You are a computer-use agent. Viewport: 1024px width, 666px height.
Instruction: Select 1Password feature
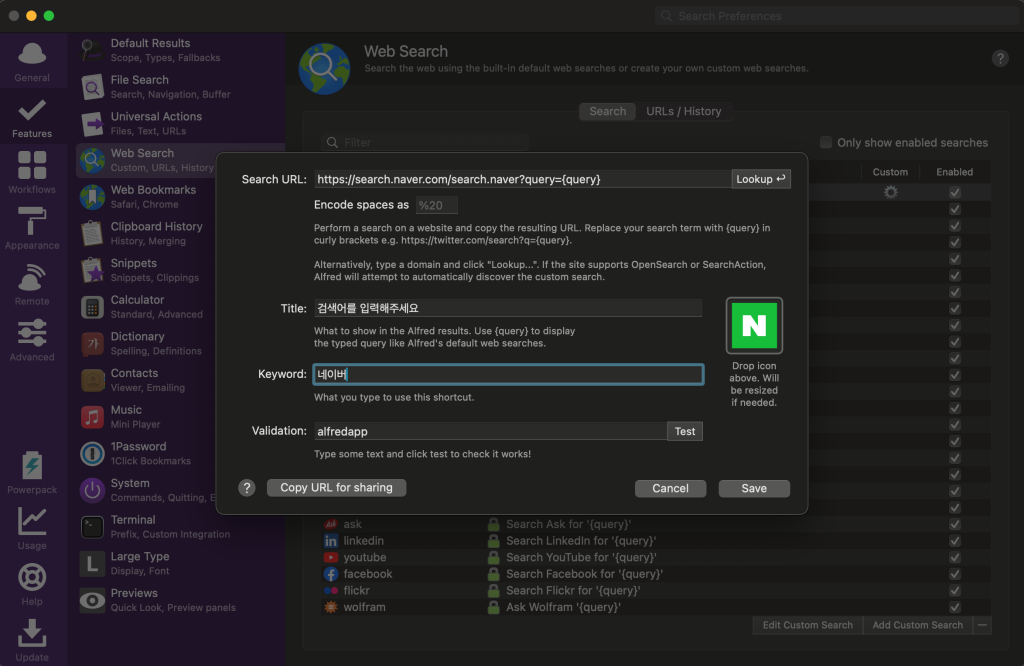146,452
